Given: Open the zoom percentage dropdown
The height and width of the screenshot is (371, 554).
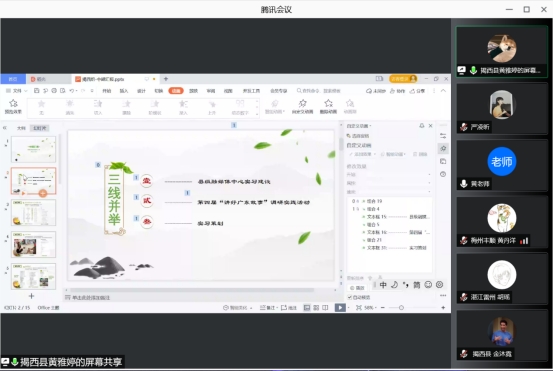Looking at the screenshot, I should (x=370, y=308).
